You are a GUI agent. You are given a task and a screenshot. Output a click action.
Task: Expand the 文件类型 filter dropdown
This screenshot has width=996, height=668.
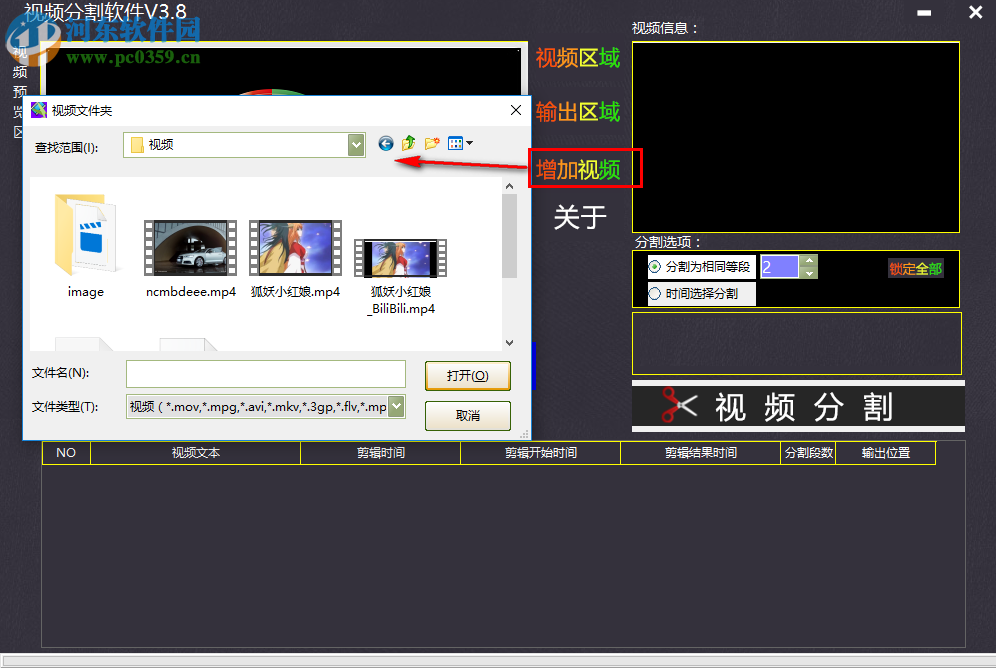[x=396, y=406]
